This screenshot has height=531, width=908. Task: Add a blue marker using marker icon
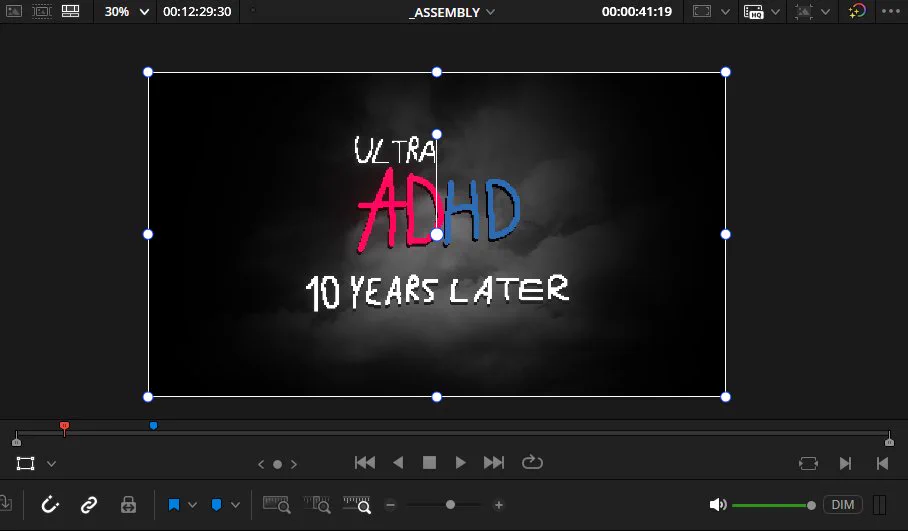[217, 505]
